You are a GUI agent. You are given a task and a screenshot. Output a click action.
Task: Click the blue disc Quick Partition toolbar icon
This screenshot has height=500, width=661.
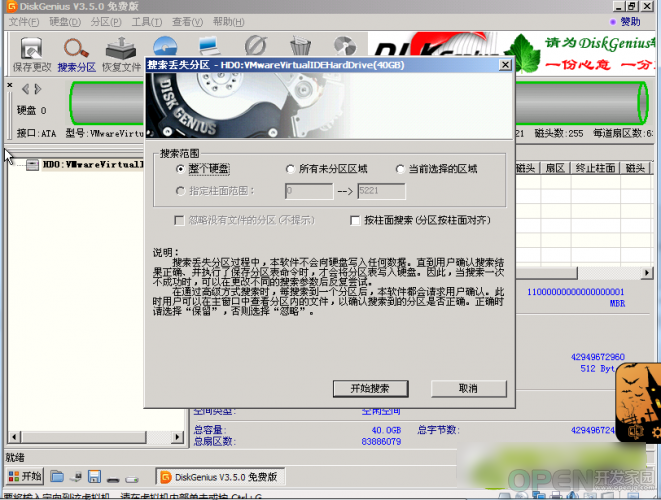click(165, 45)
